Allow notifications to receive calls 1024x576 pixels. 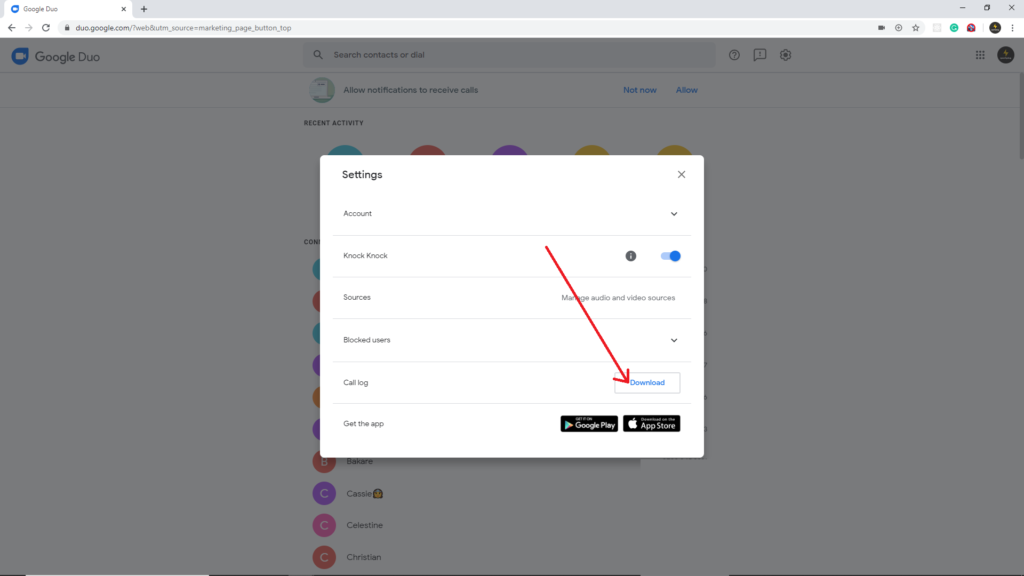686,90
